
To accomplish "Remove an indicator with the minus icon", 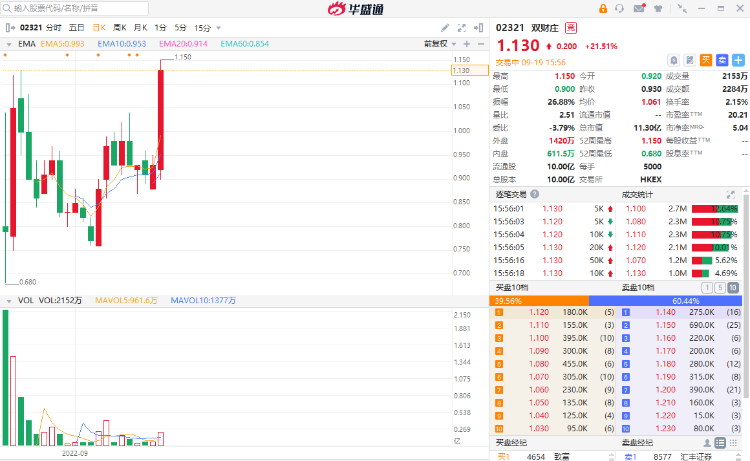I will (481, 44).
